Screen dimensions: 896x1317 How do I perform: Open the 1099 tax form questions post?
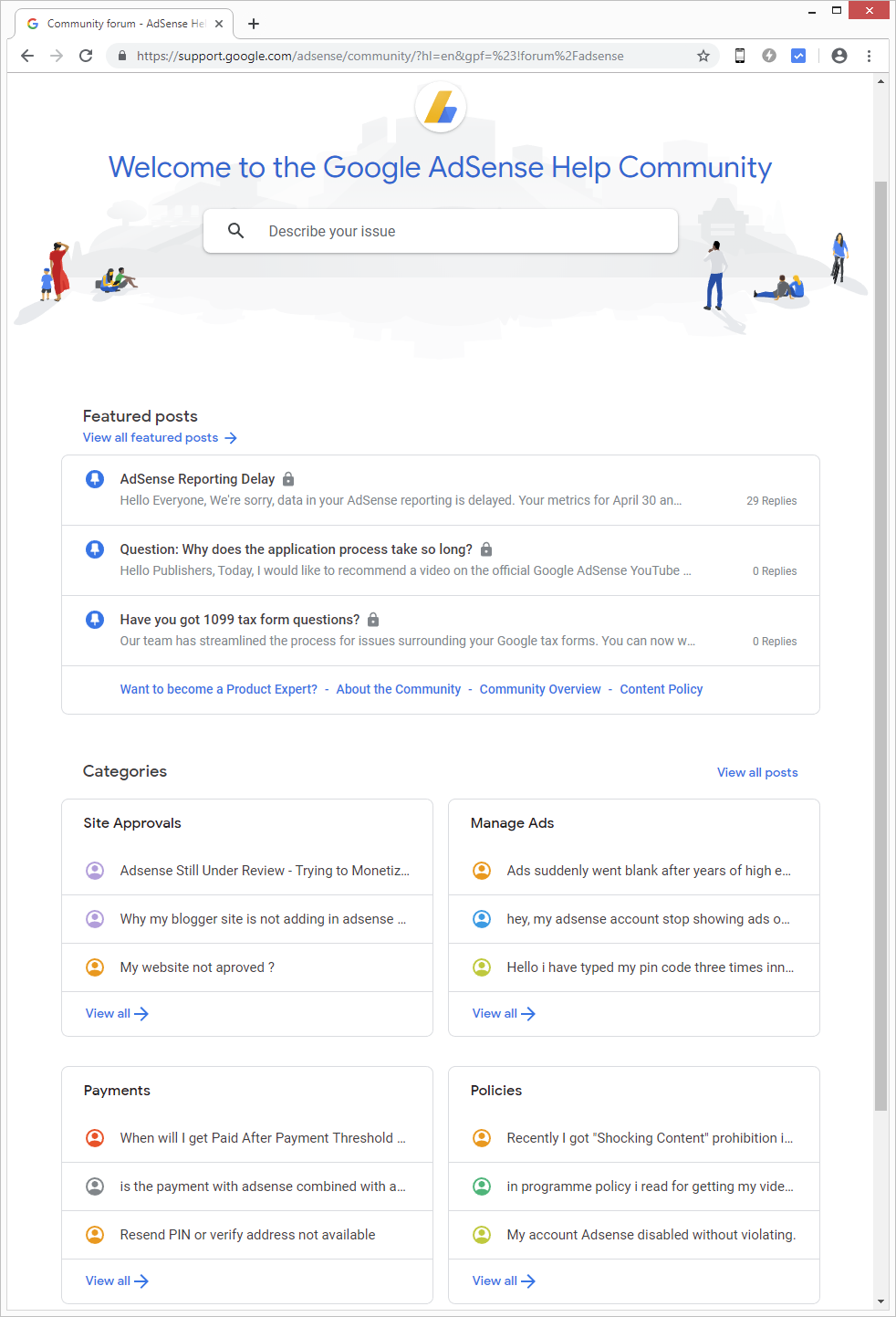tap(240, 620)
